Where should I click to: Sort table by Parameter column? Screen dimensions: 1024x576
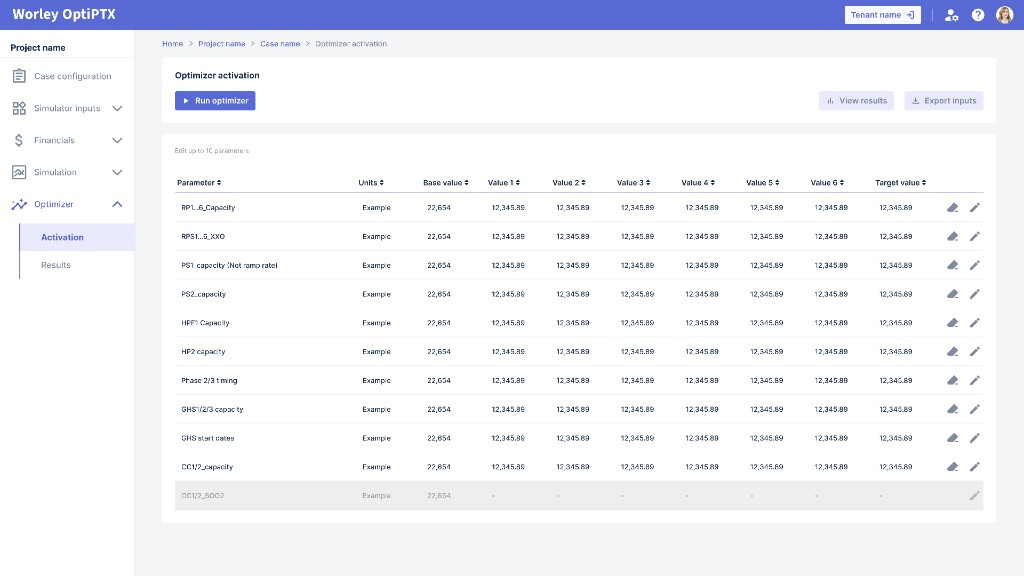199,183
